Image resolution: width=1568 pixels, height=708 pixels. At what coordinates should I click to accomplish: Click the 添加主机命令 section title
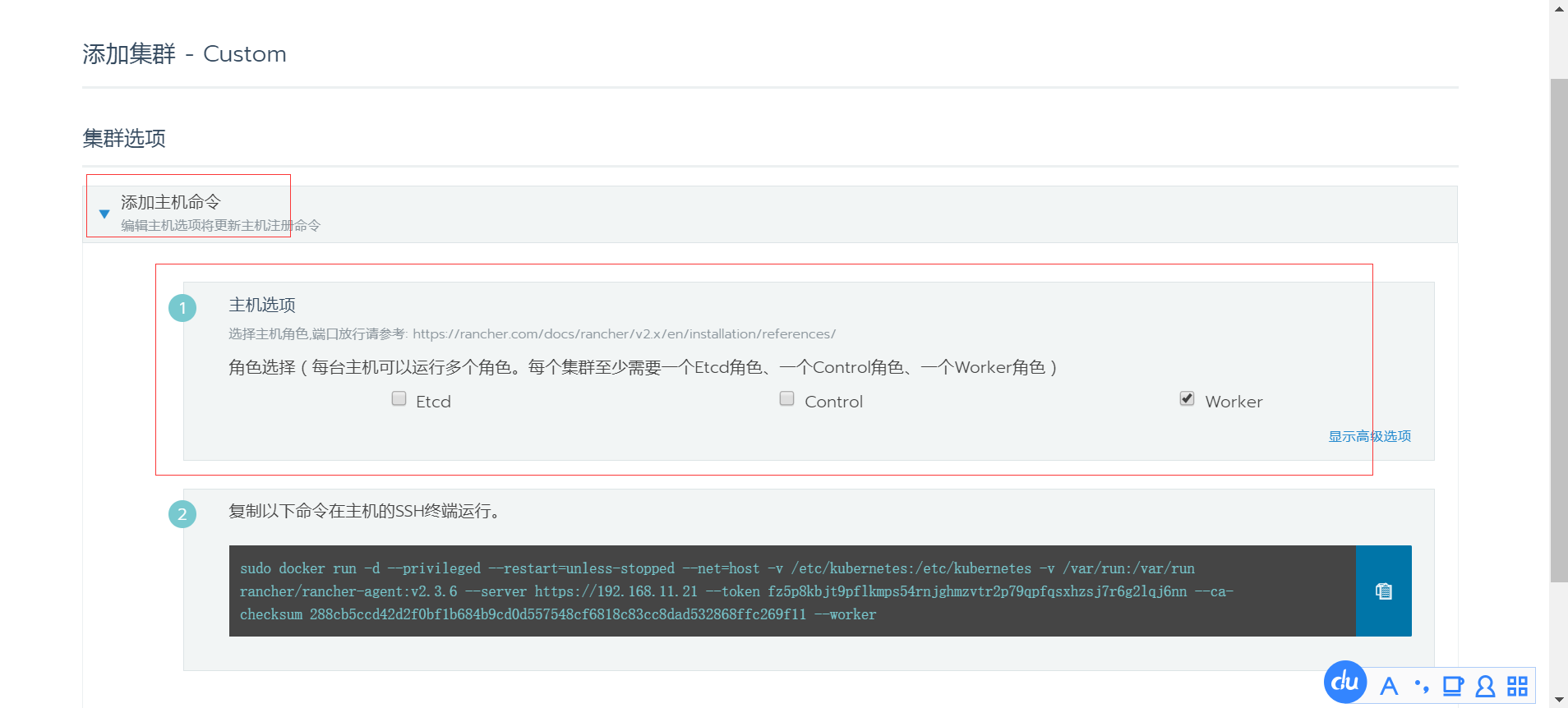pyautogui.click(x=171, y=202)
